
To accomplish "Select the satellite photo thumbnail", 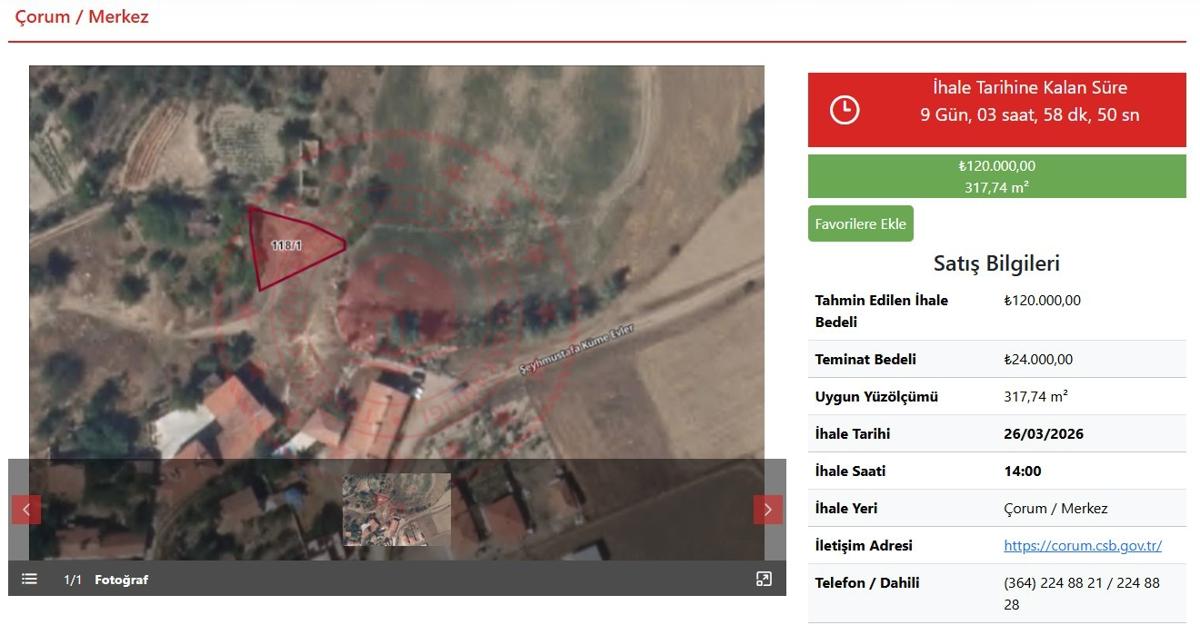I will (396, 509).
